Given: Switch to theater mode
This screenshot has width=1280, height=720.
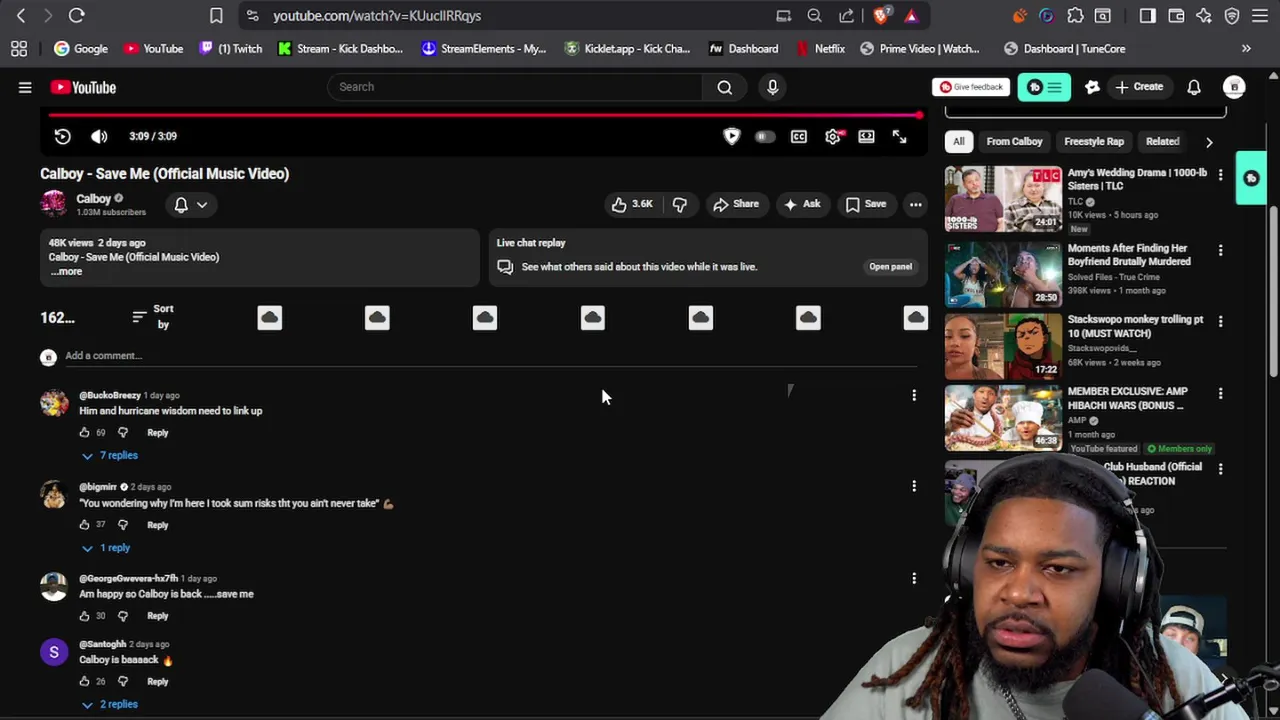Looking at the screenshot, I should tap(866, 137).
